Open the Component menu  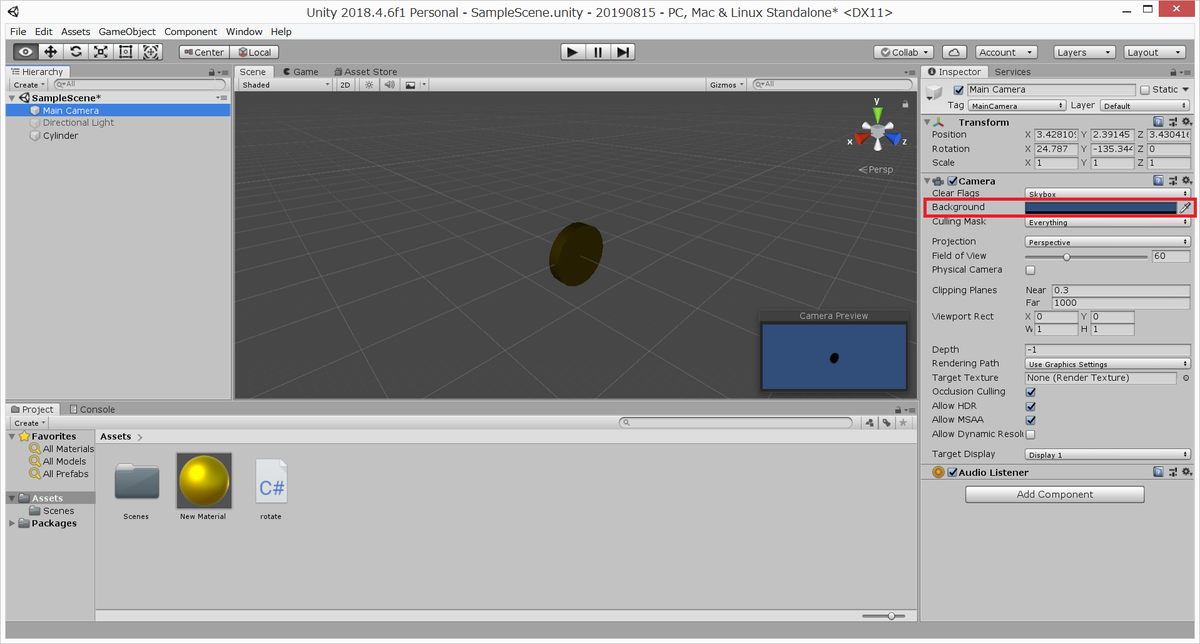pyautogui.click(x=190, y=32)
